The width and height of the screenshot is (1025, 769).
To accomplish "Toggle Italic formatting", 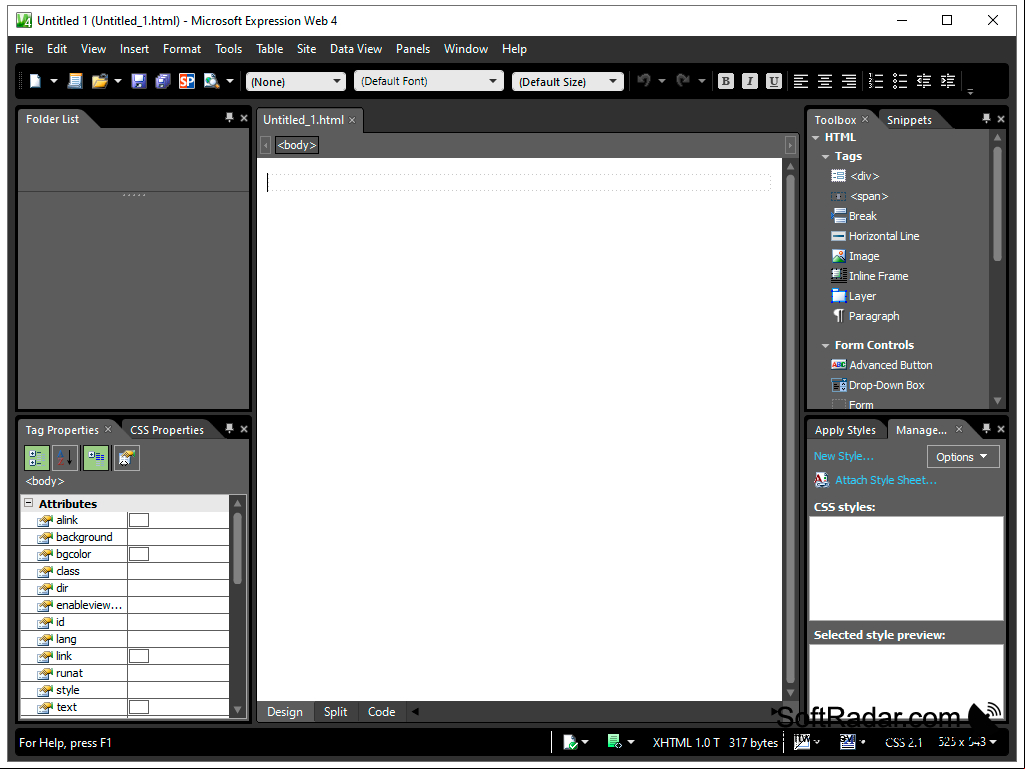I will click(750, 80).
